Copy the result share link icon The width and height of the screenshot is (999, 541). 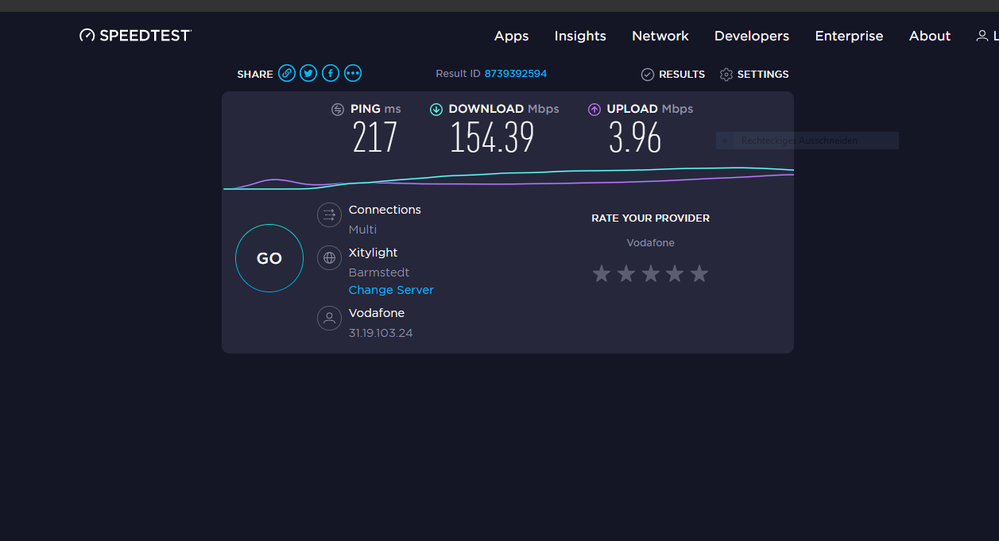pyautogui.click(x=287, y=73)
